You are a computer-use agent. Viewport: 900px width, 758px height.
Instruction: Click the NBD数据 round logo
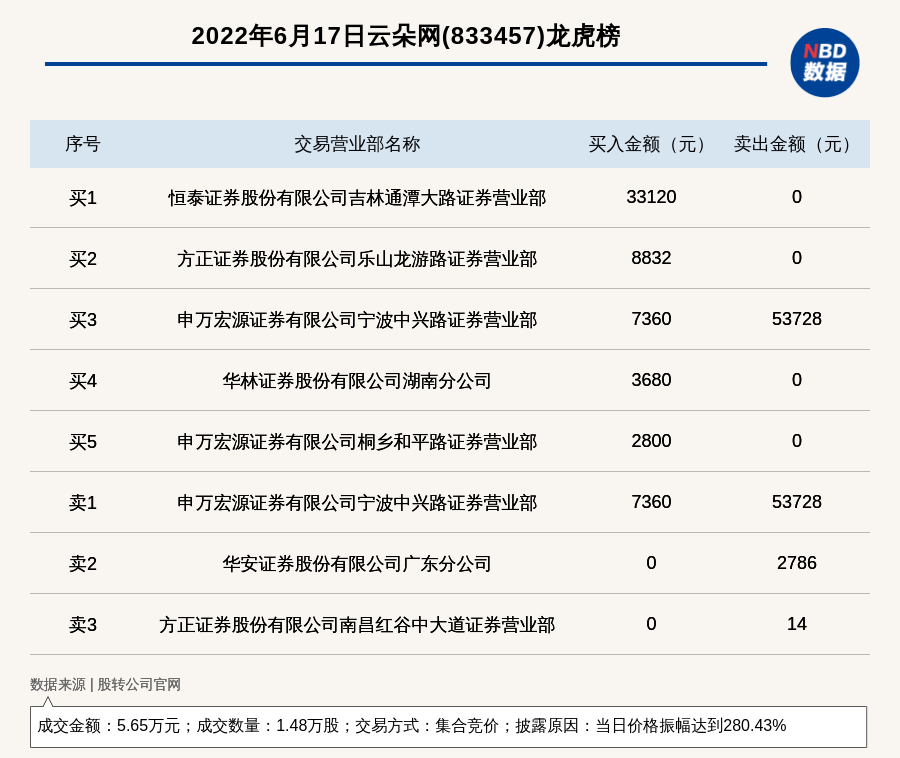tap(825, 63)
